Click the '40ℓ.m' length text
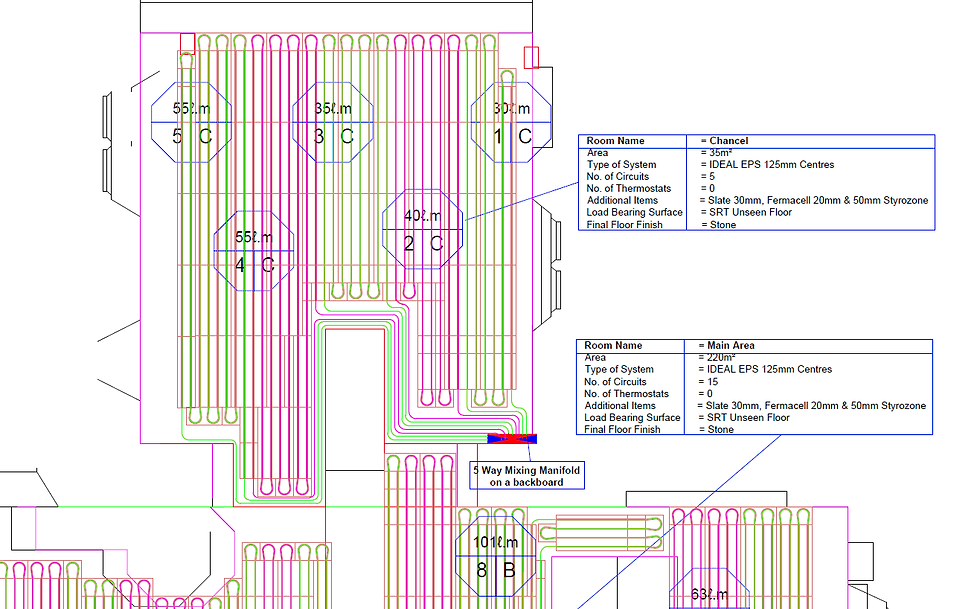Image resolution: width=980 pixels, height=609 pixels. pos(422,216)
